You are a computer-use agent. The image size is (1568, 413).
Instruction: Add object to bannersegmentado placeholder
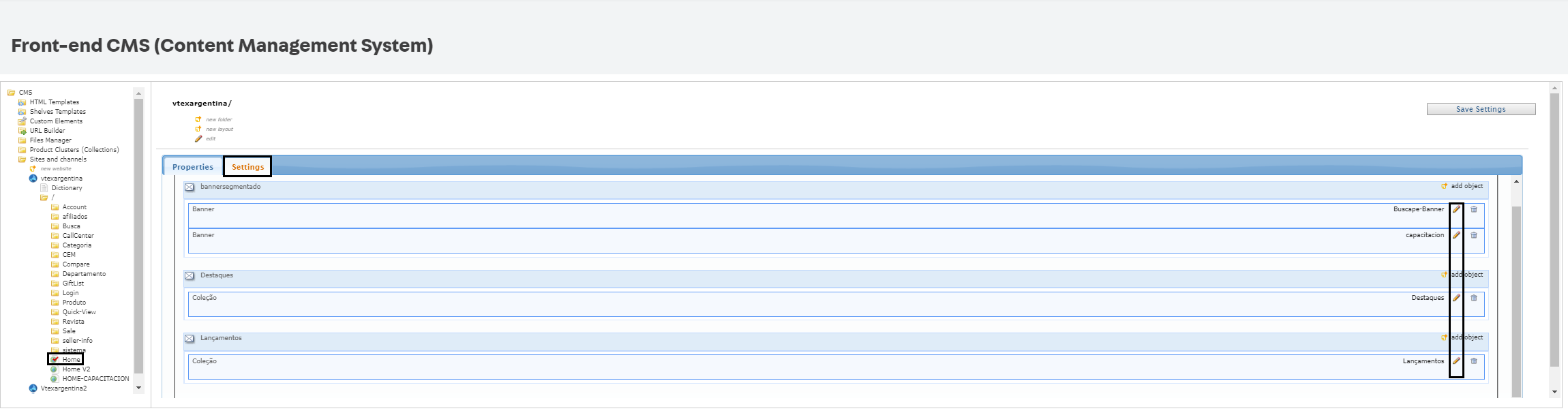[1466, 186]
